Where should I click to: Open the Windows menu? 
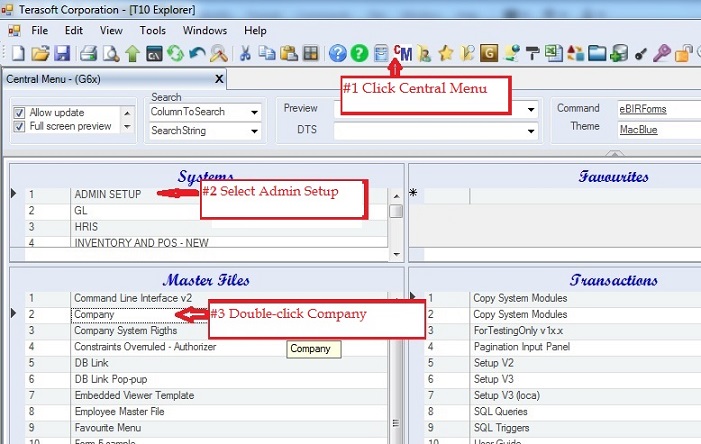[205, 30]
